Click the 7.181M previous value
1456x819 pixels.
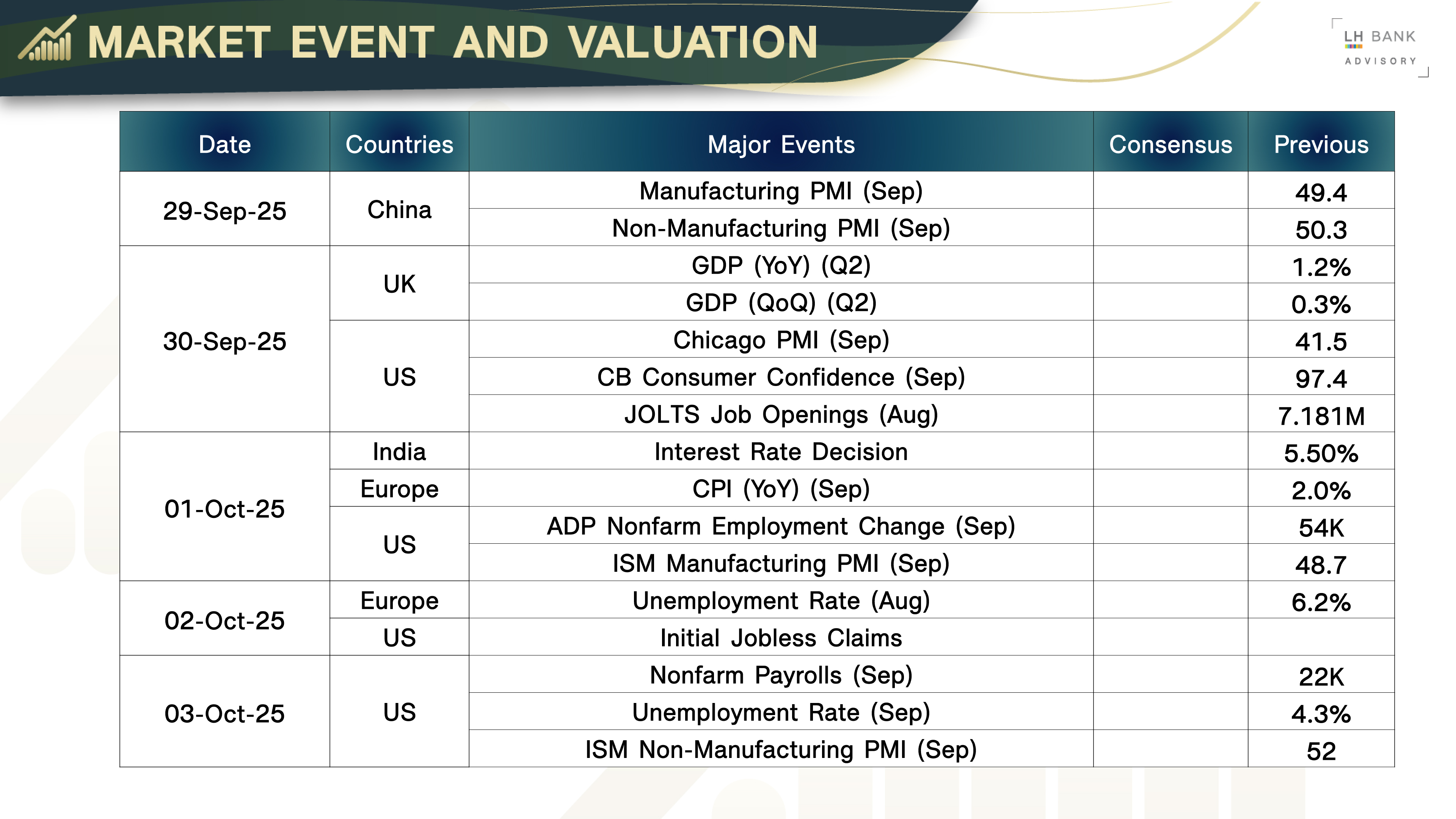(1320, 416)
